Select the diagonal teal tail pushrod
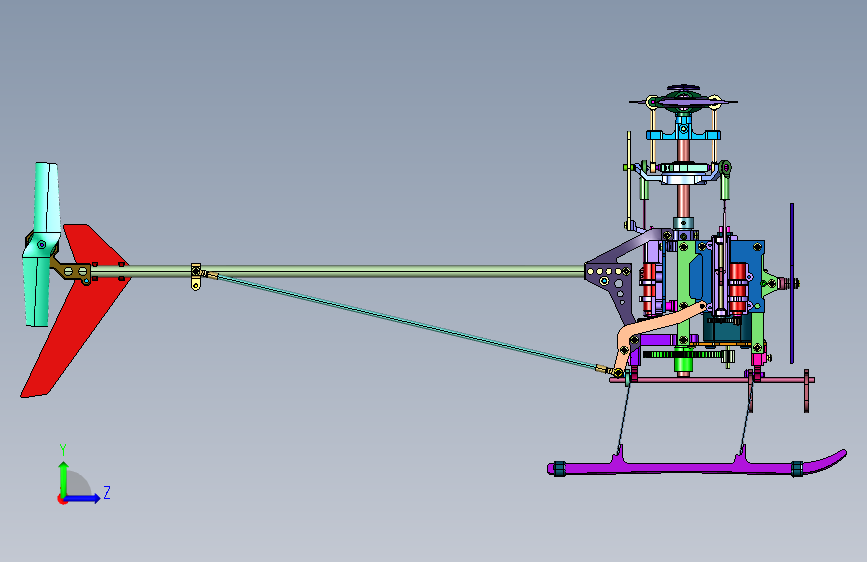Screen dimensions: 867x562 pyautogui.click(x=406, y=321)
